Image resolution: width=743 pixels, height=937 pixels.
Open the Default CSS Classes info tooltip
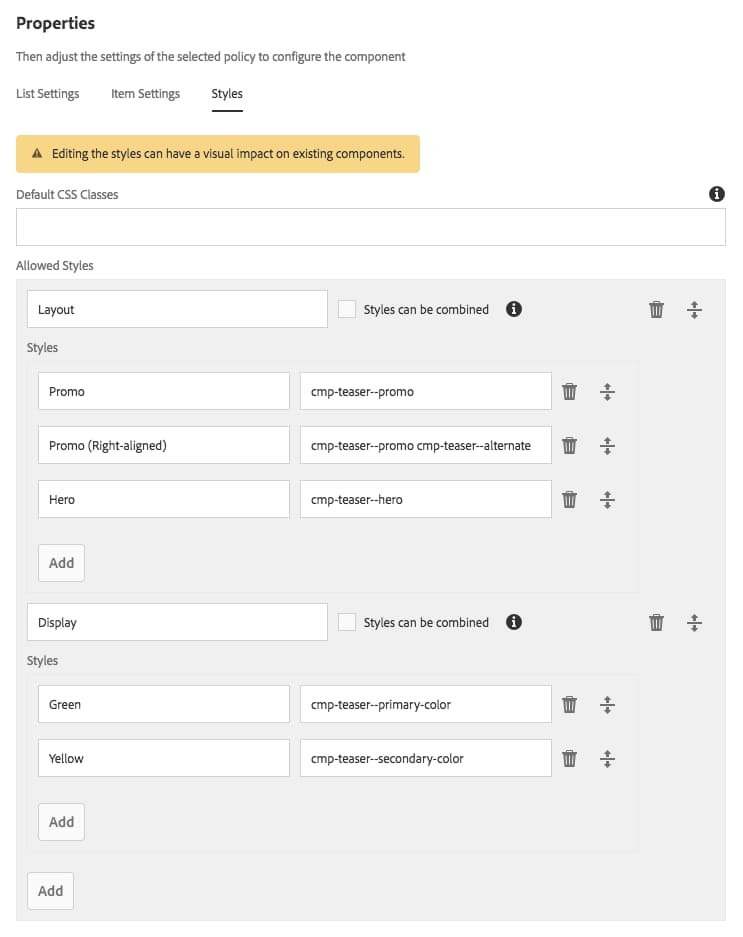coord(716,194)
